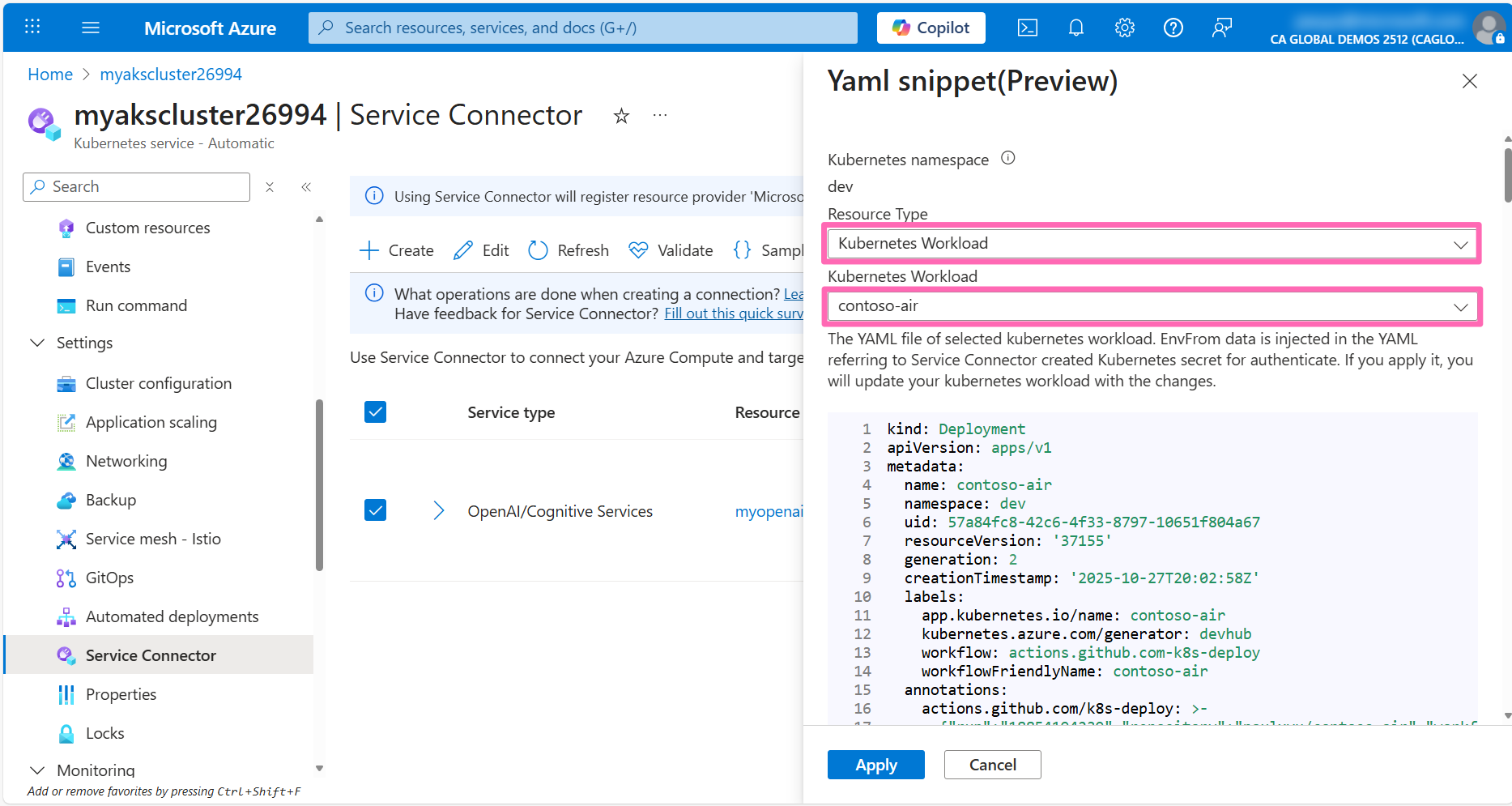Cancel the Yaml snippet panel

coord(992,764)
